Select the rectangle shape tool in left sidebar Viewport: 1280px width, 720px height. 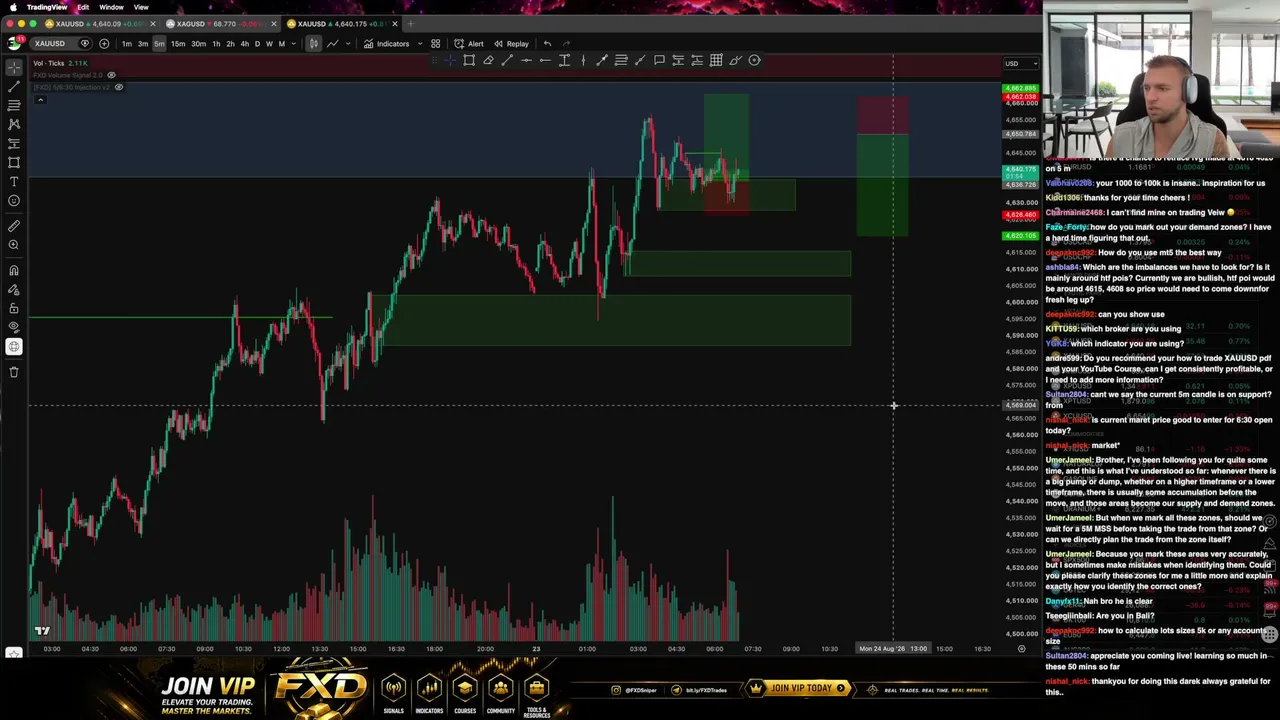pyautogui.click(x=14, y=162)
